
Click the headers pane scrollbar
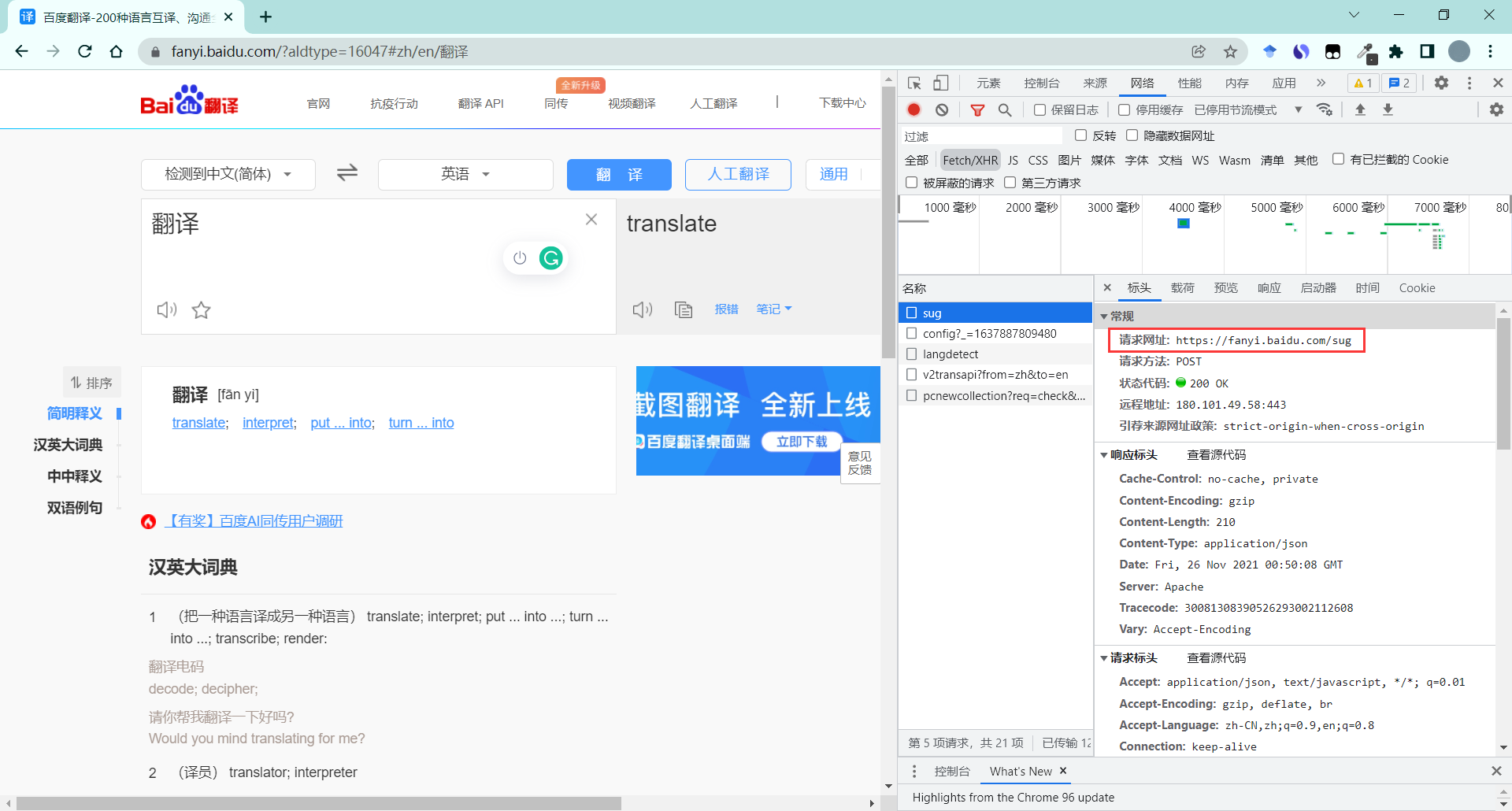(1503, 383)
